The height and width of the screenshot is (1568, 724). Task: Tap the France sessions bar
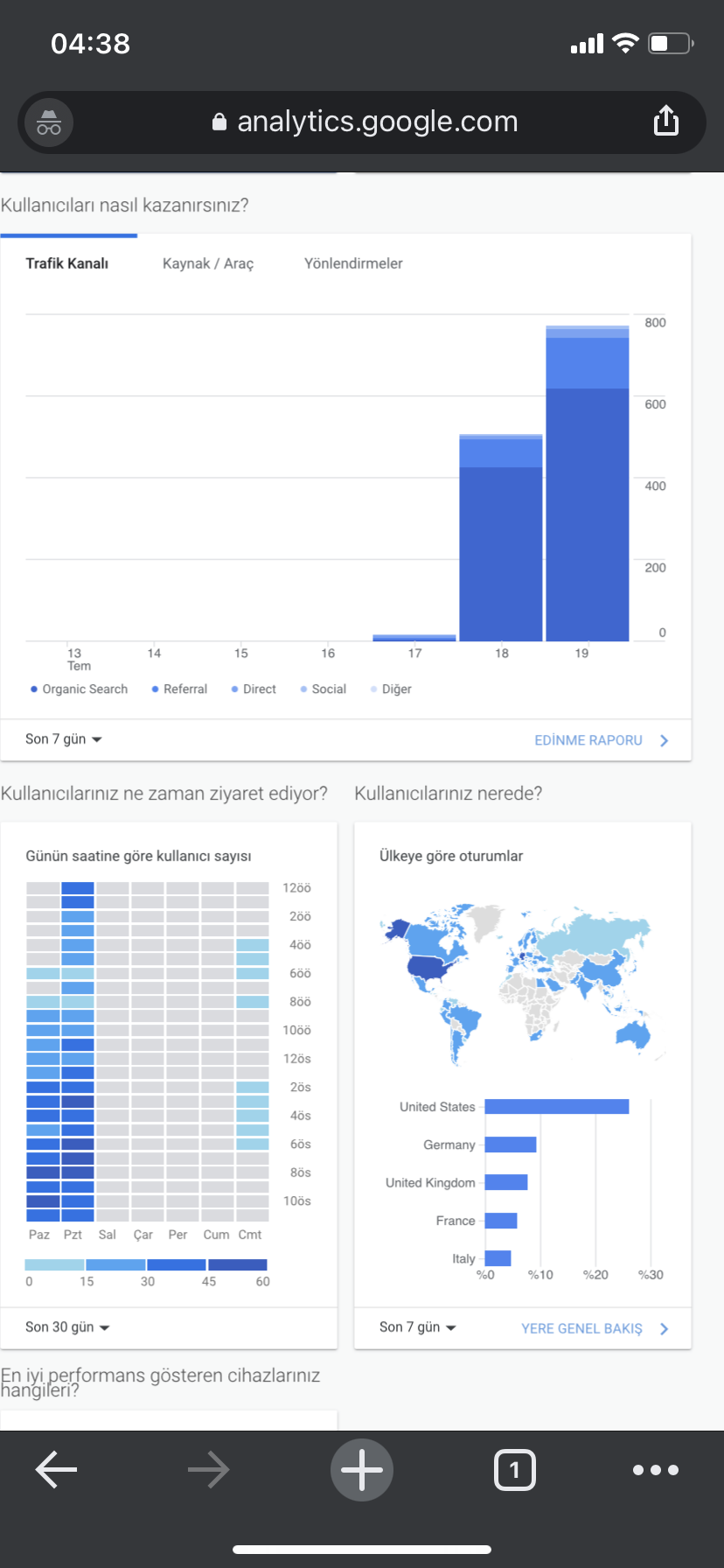pyautogui.click(x=501, y=1221)
